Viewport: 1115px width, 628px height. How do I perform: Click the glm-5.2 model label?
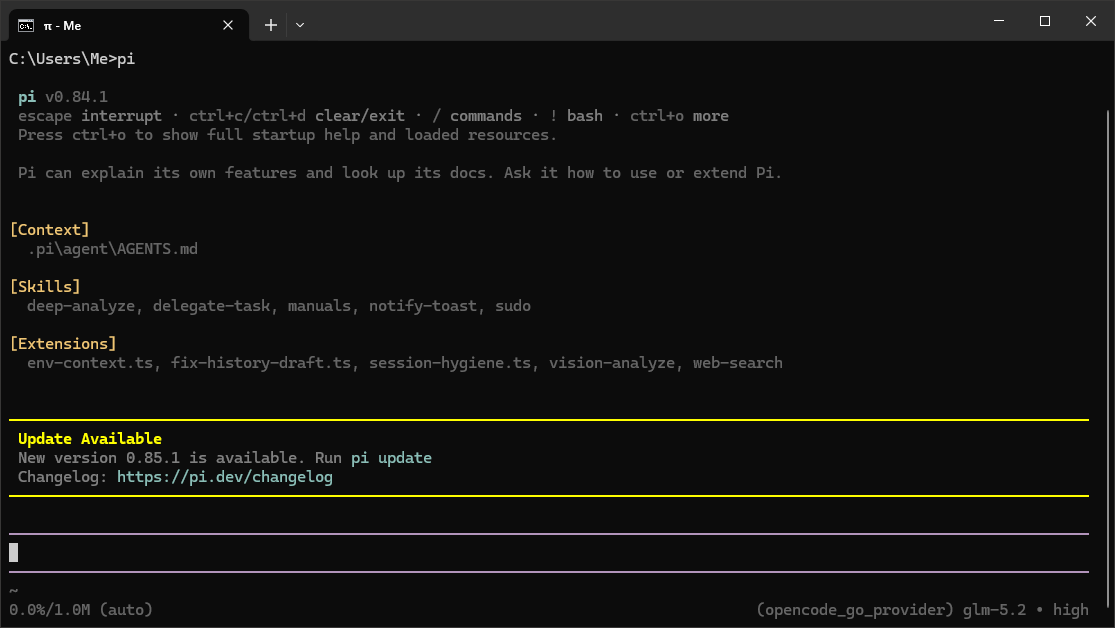994,610
